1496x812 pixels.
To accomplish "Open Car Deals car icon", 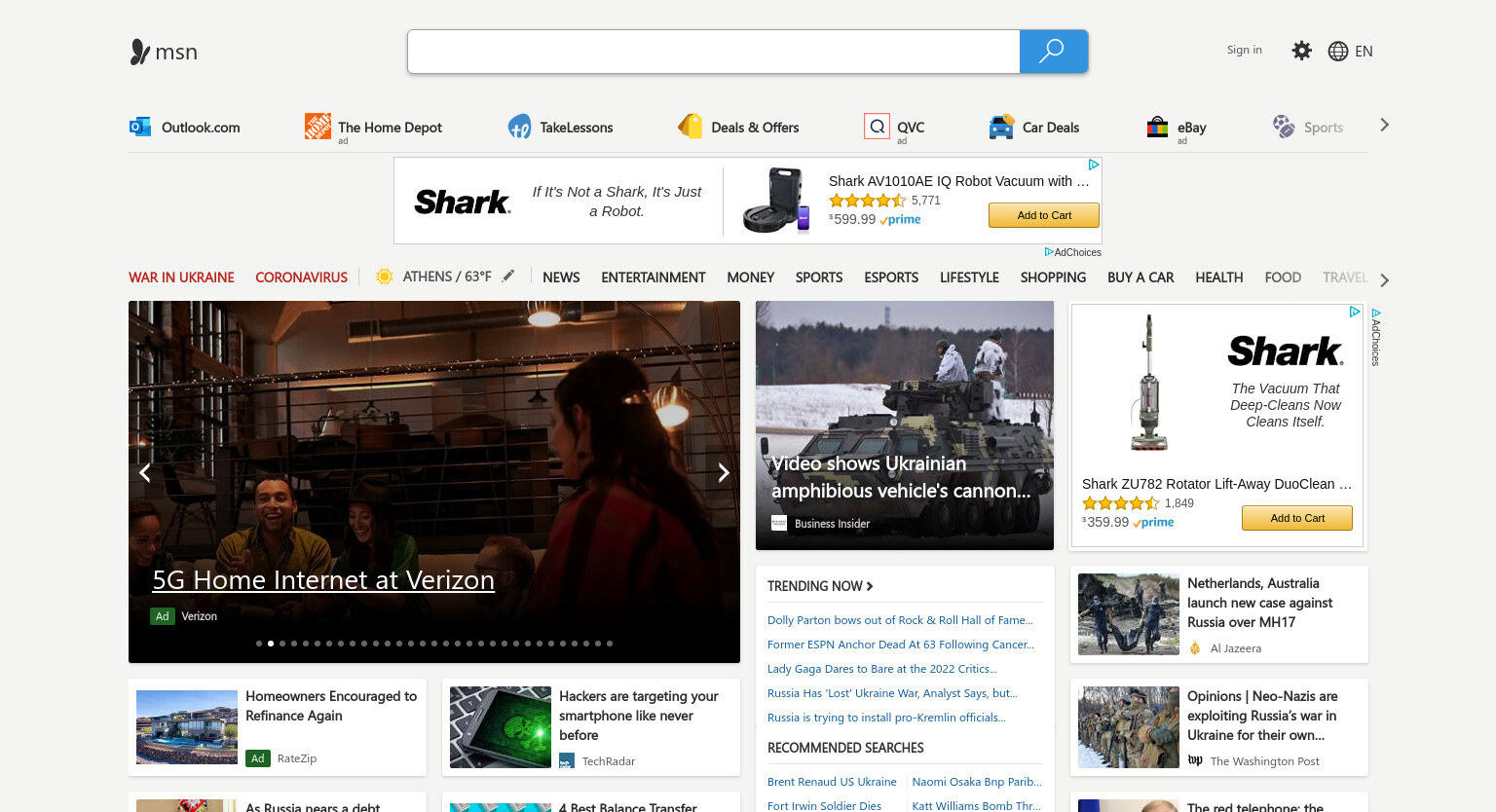I will click(x=1001, y=127).
